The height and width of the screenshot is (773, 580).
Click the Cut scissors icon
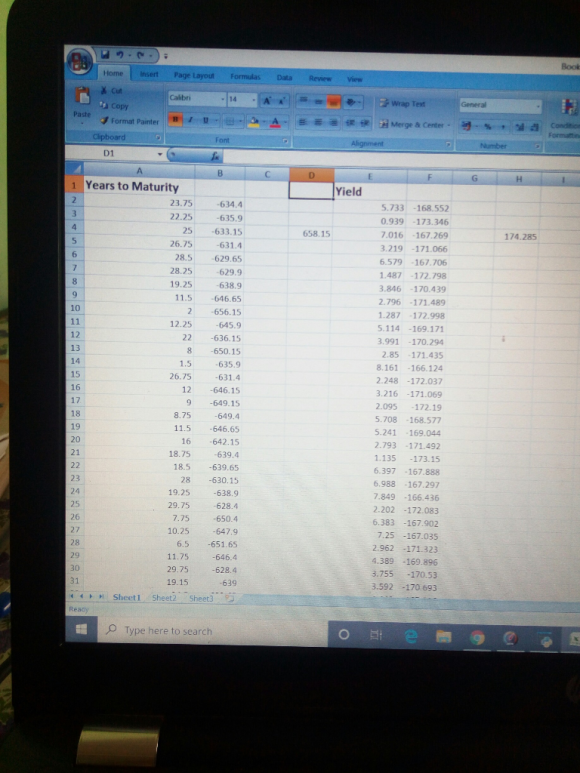coord(103,90)
